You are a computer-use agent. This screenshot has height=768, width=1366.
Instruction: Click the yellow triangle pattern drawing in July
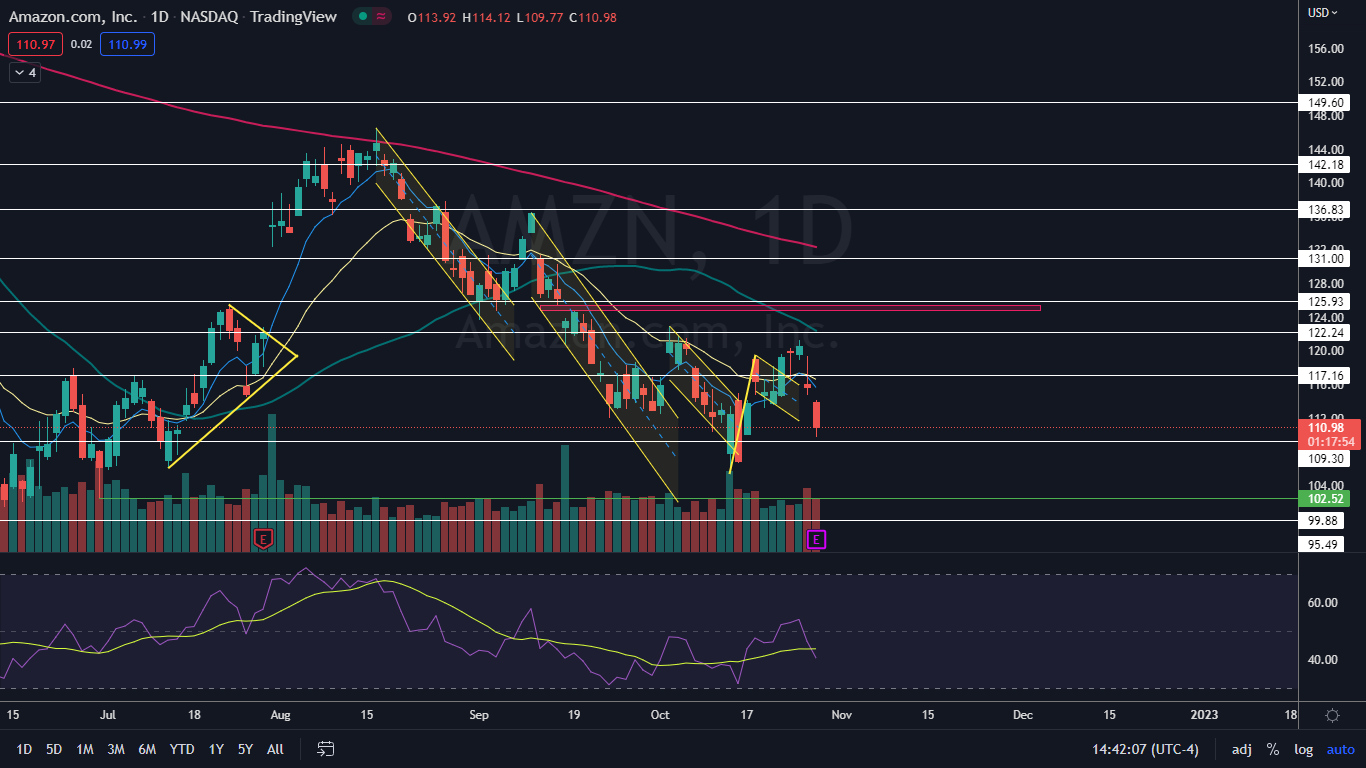click(232, 385)
